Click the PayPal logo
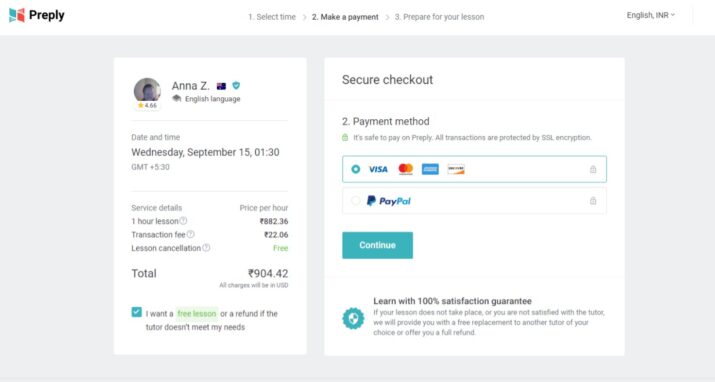 click(389, 201)
